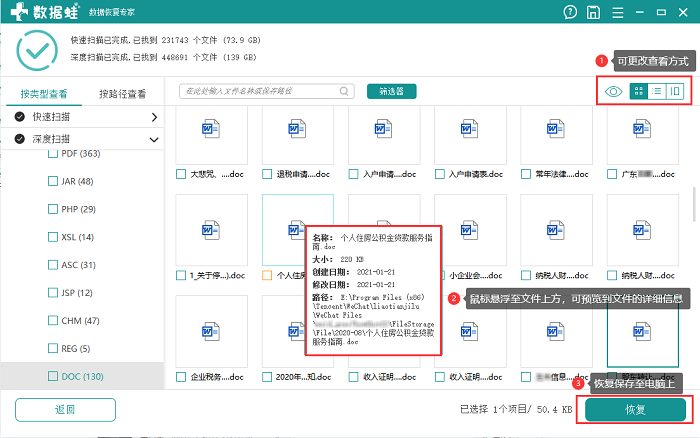Click the save scan result disk icon
Image resolution: width=700 pixels, height=438 pixels.
tap(593, 12)
